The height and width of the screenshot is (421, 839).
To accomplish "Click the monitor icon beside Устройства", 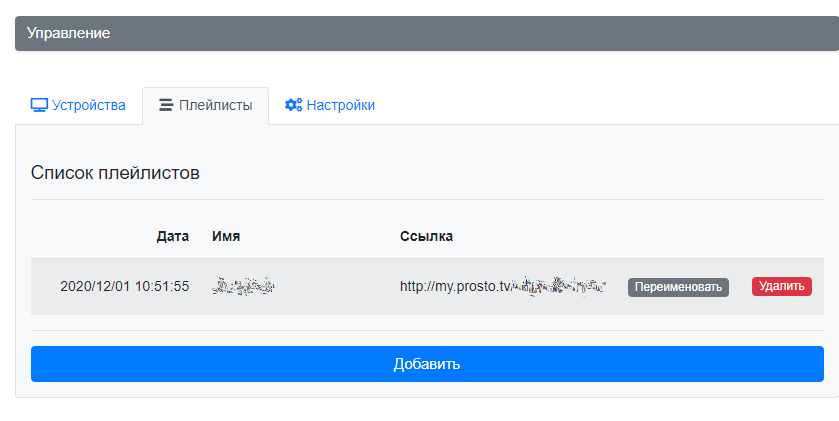I will [x=39, y=105].
